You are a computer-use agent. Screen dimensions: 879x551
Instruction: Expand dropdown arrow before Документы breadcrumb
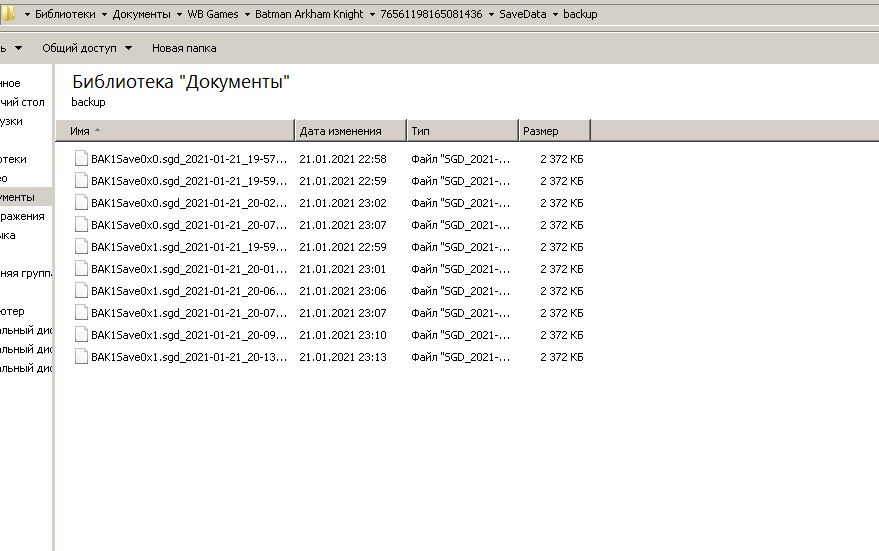[x=104, y=15]
